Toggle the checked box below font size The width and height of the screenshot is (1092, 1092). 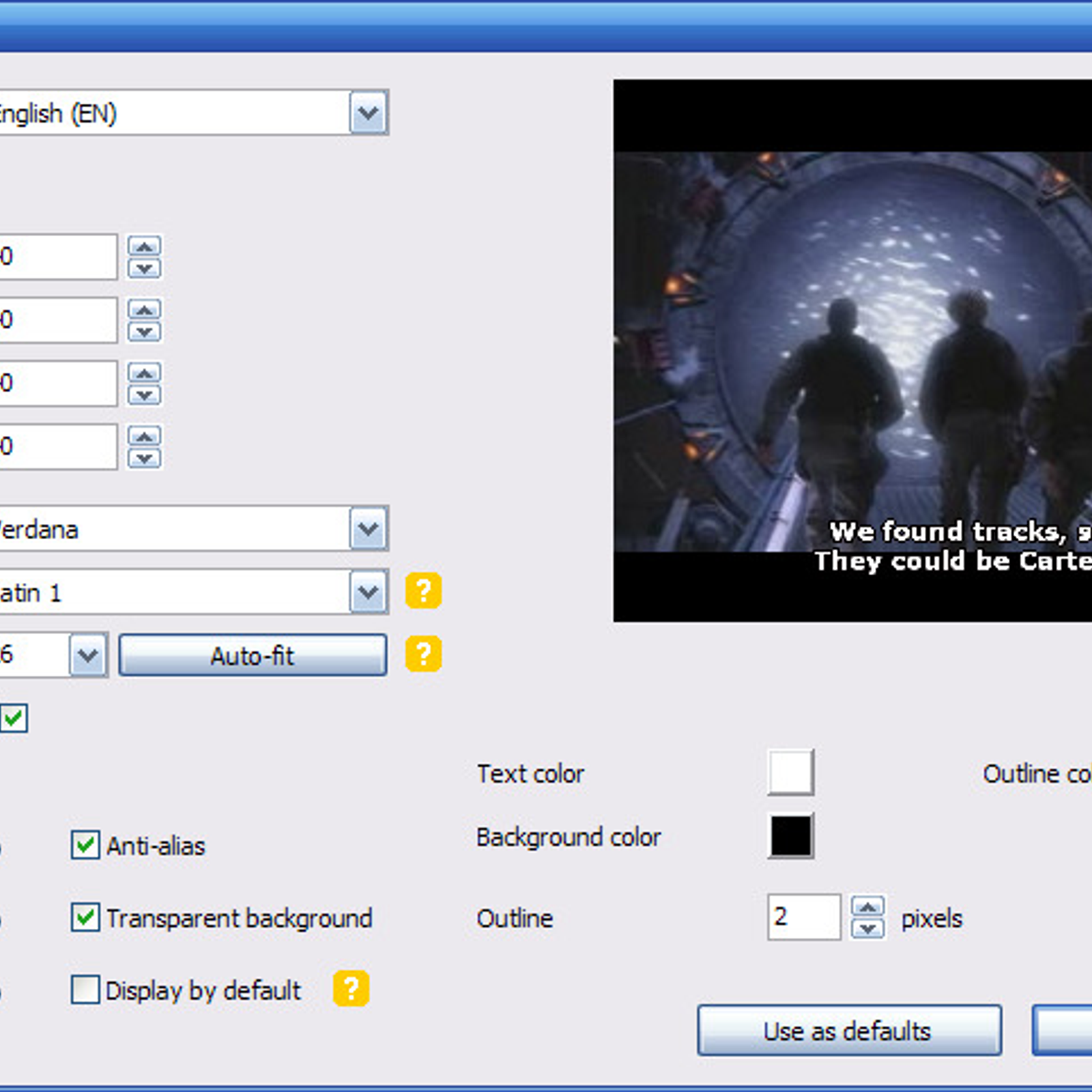[14, 718]
